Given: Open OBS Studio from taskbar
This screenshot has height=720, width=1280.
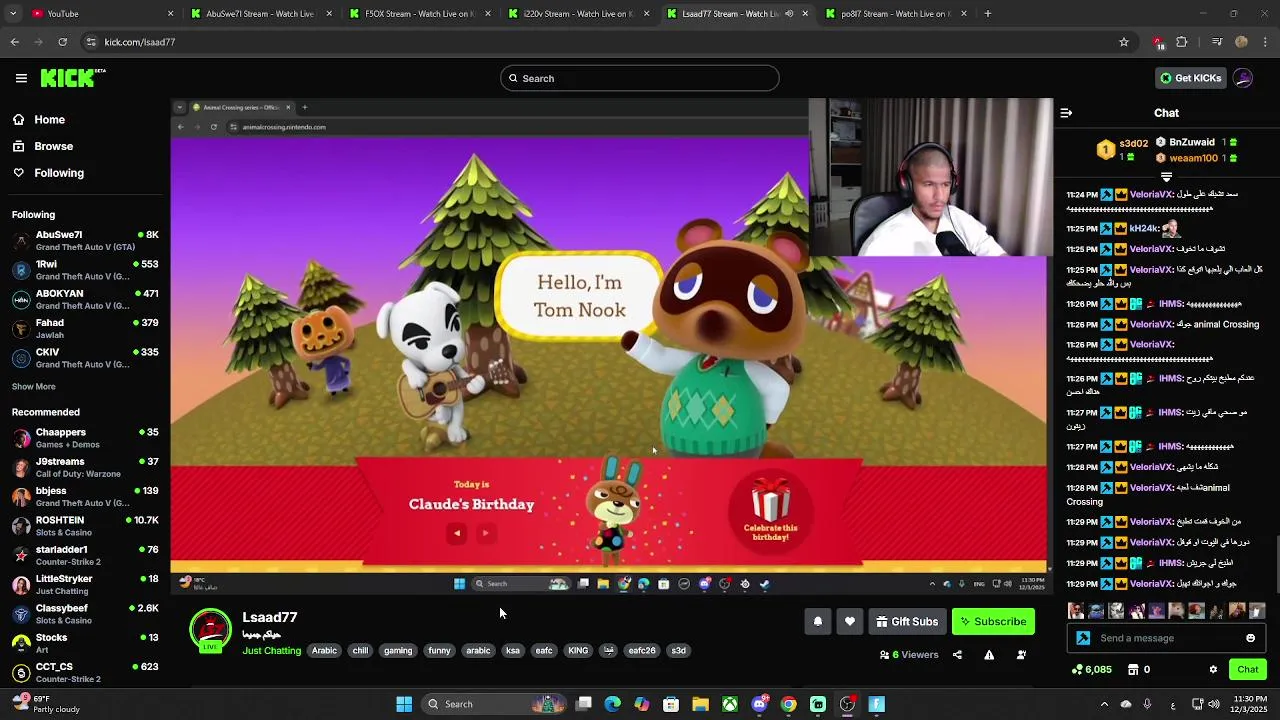Looking at the screenshot, I should (848, 705).
